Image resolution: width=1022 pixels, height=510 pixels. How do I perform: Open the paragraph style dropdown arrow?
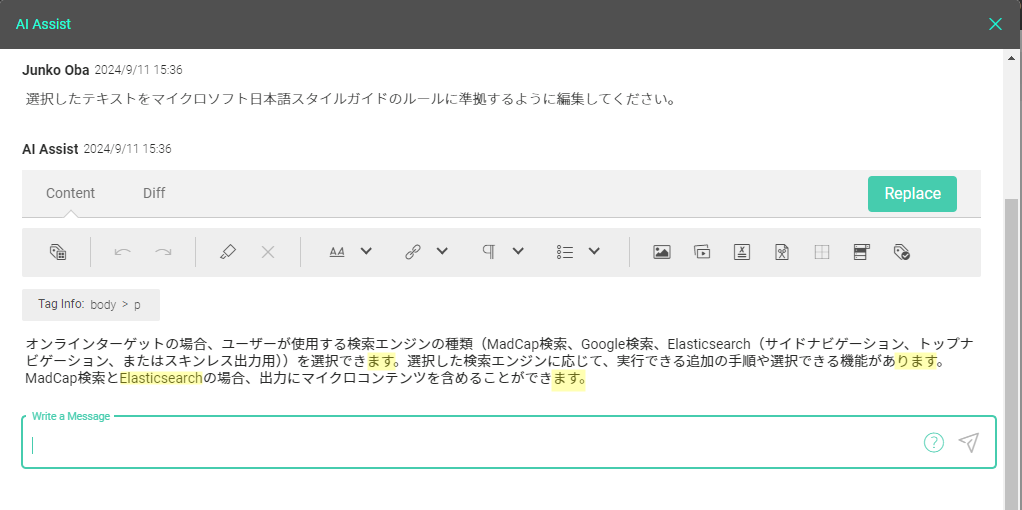coord(518,251)
